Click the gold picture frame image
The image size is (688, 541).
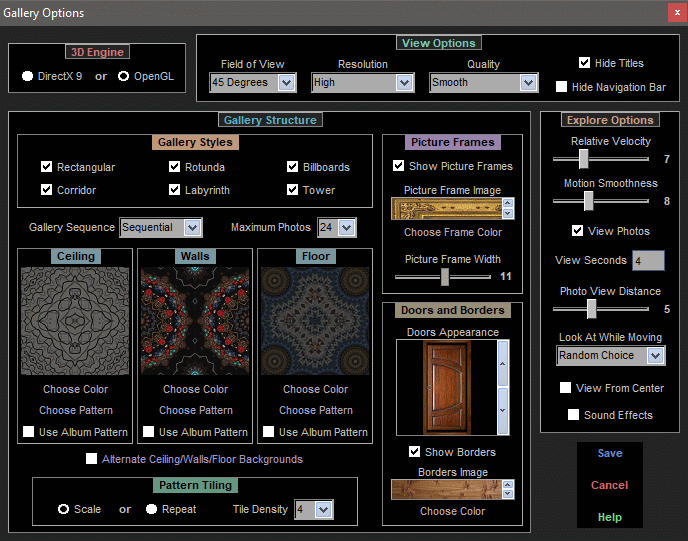point(446,208)
